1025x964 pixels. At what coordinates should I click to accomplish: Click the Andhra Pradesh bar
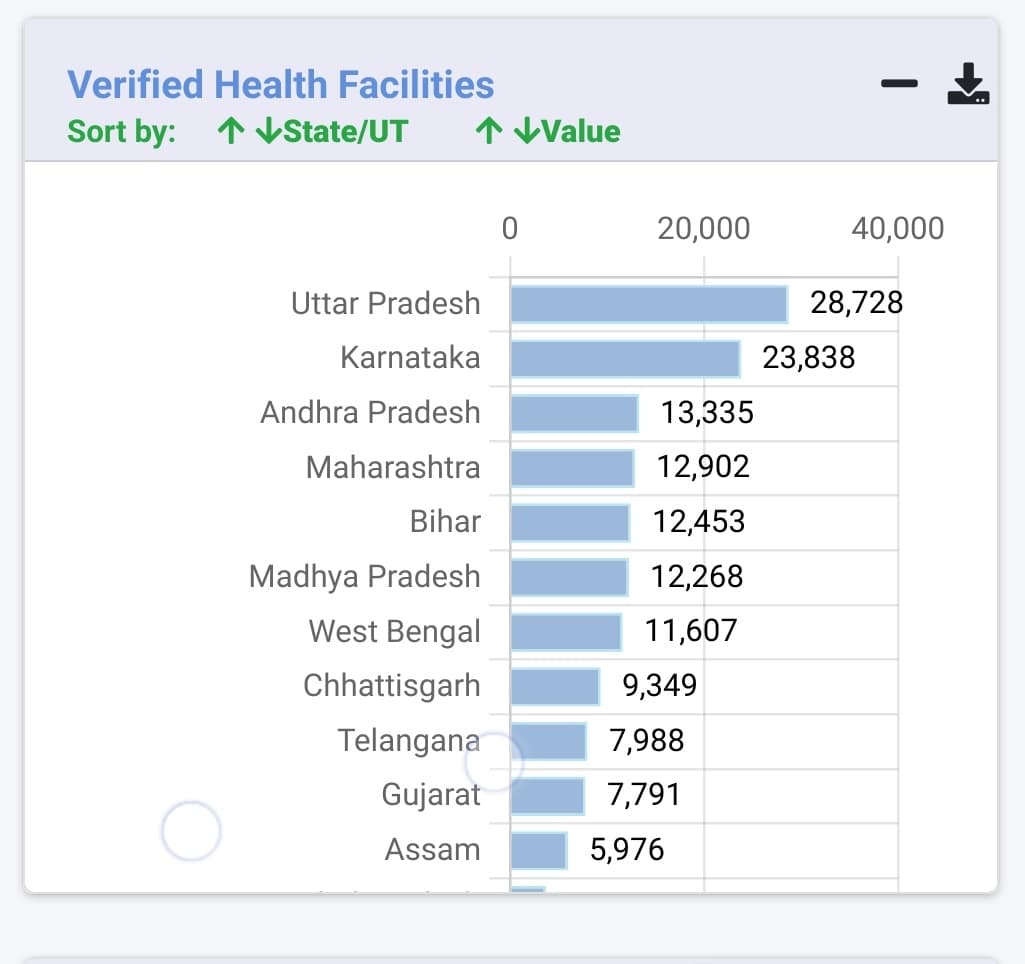click(574, 413)
